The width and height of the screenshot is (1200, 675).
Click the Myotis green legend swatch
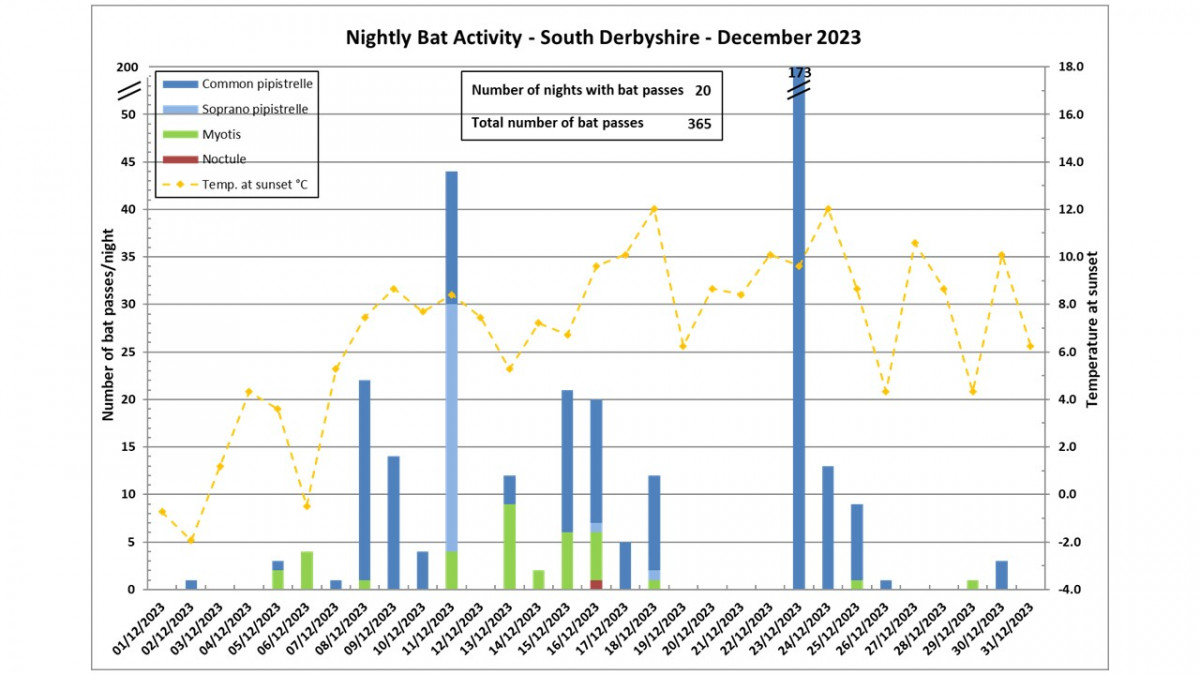tap(179, 134)
